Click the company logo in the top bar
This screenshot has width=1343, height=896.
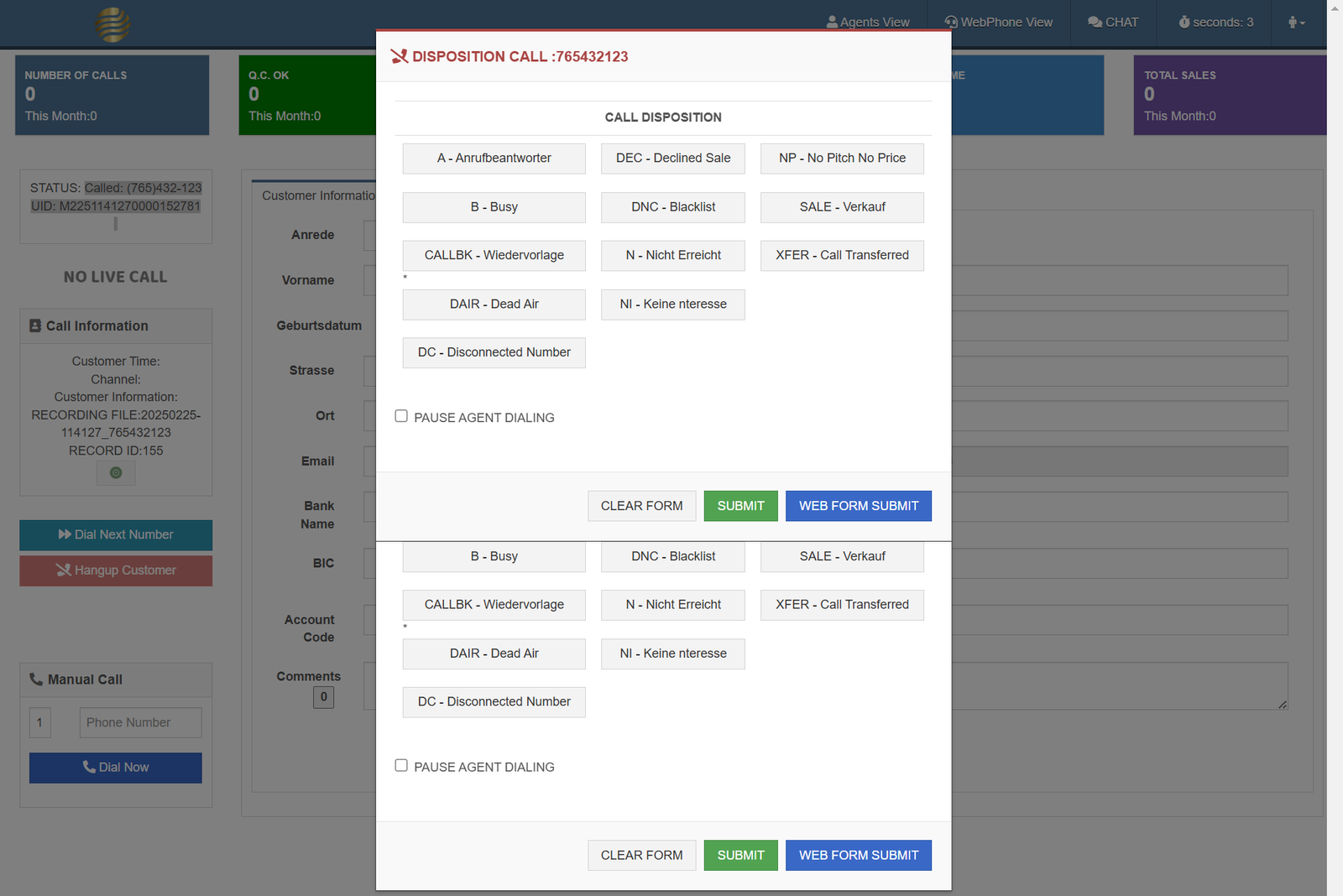(111, 24)
